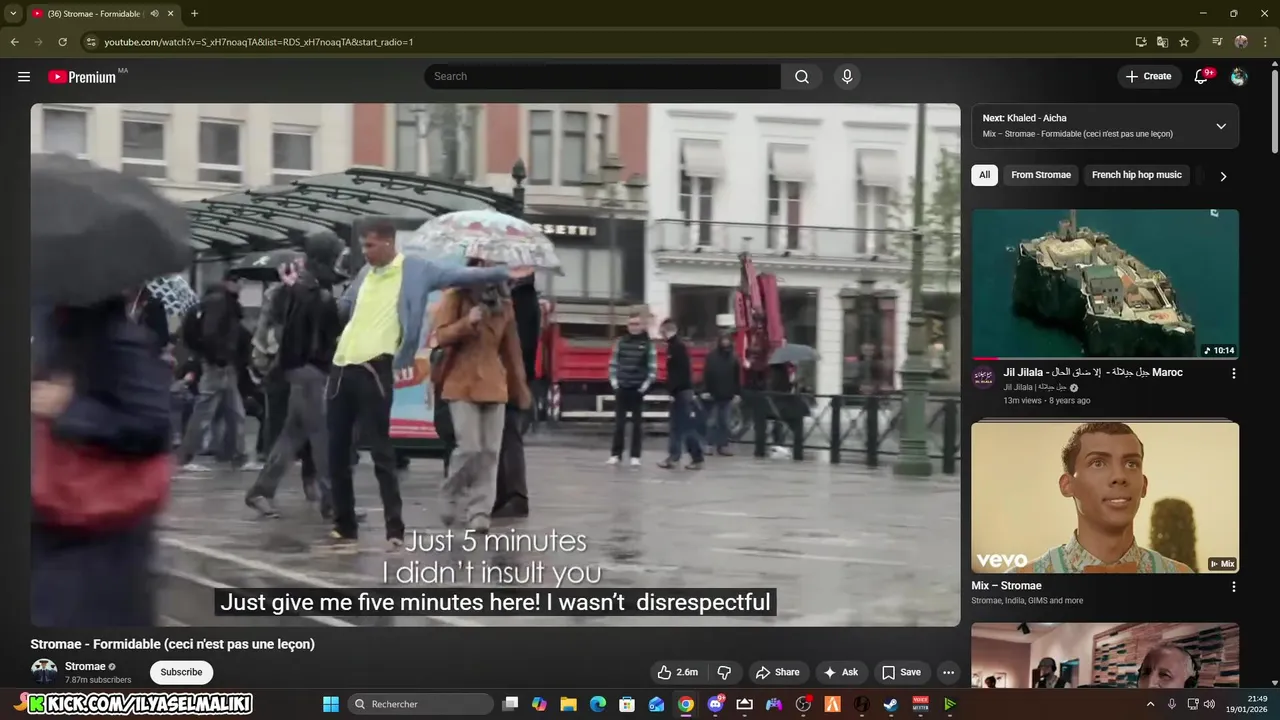Click the browser address bar URL
Screen dimensions: 1280x720
coord(259,42)
